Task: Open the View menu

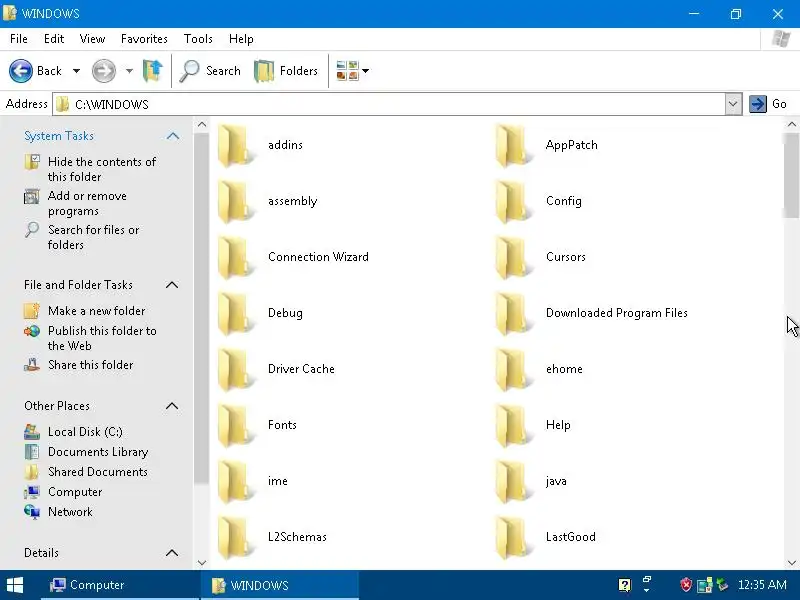Action: pyautogui.click(x=92, y=39)
